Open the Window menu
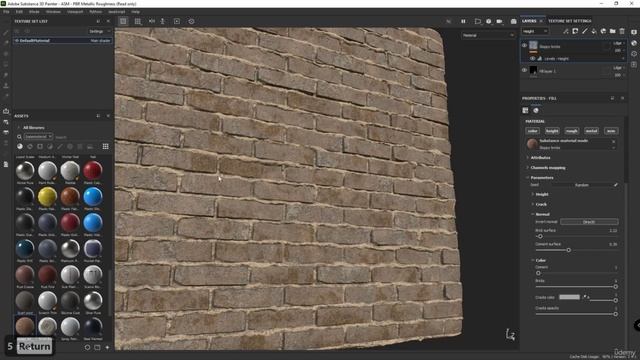 (53, 12)
